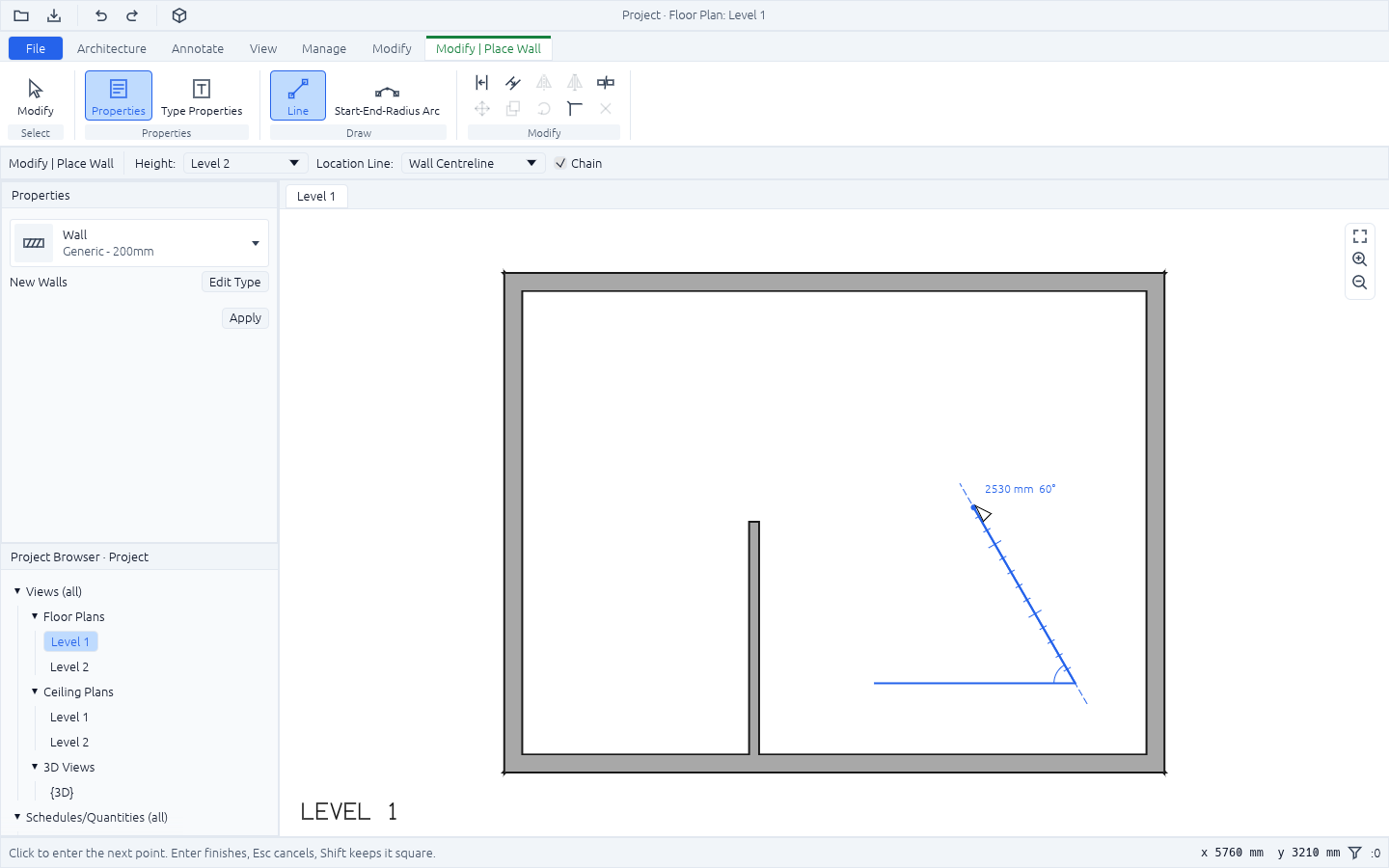Collapse the 3D Views node
The image size is (1389, 868).
35,767
